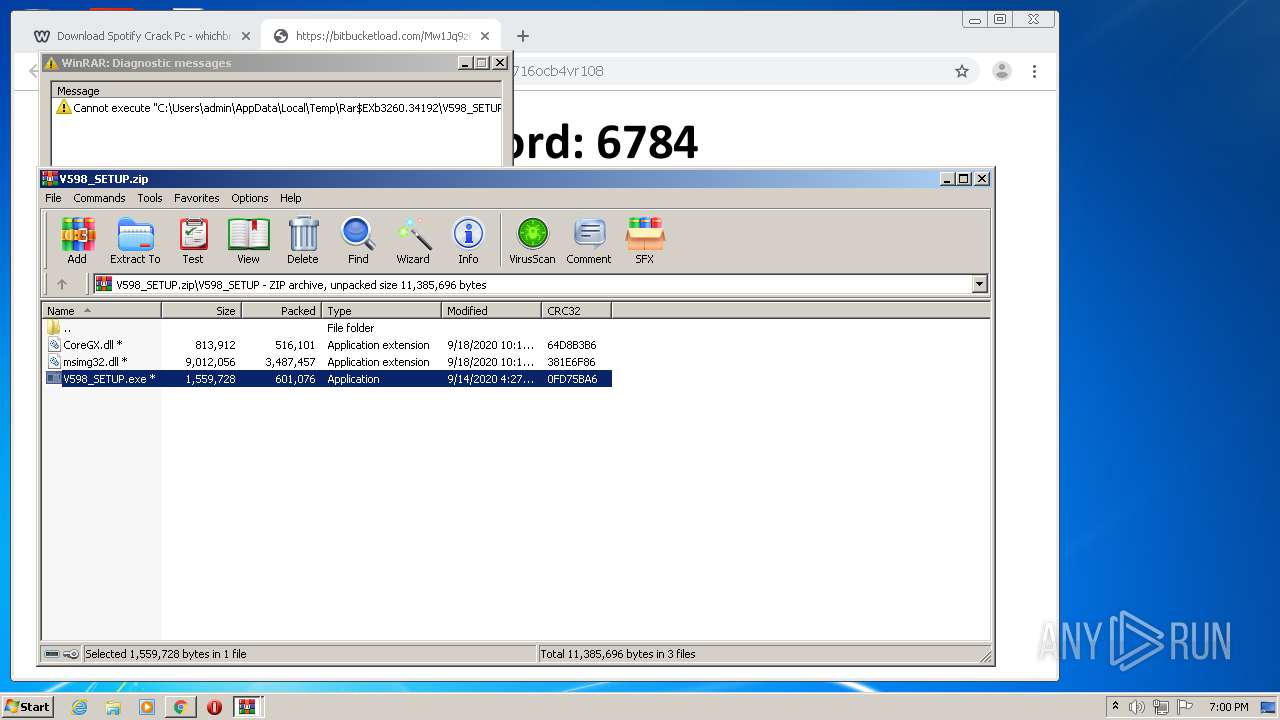Open Chrome profile avatar icon
The width and height of the screenshot is (1280, 720).
pos(1001,71)
